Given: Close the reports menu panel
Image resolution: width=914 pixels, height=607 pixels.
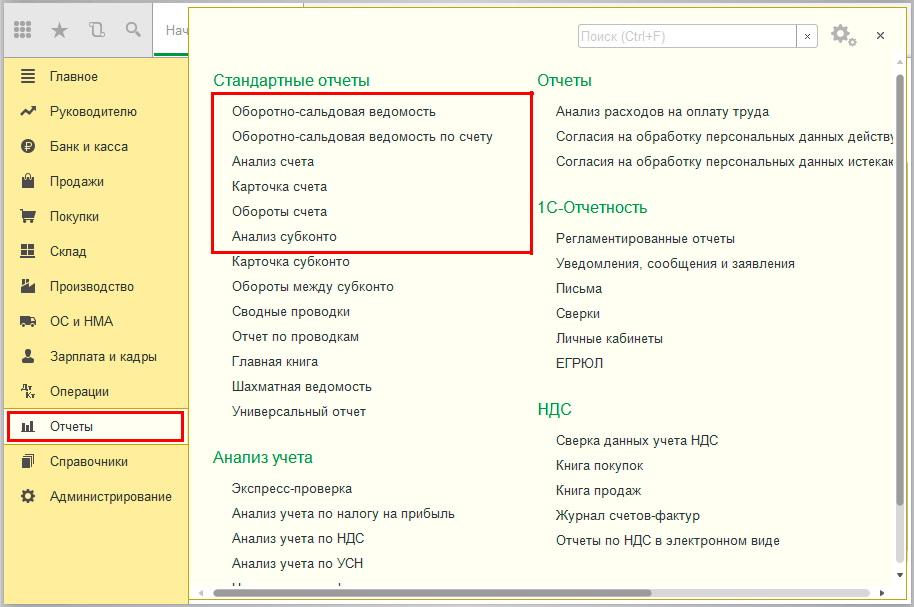Looking at the screenshot, I should [880, 36].
